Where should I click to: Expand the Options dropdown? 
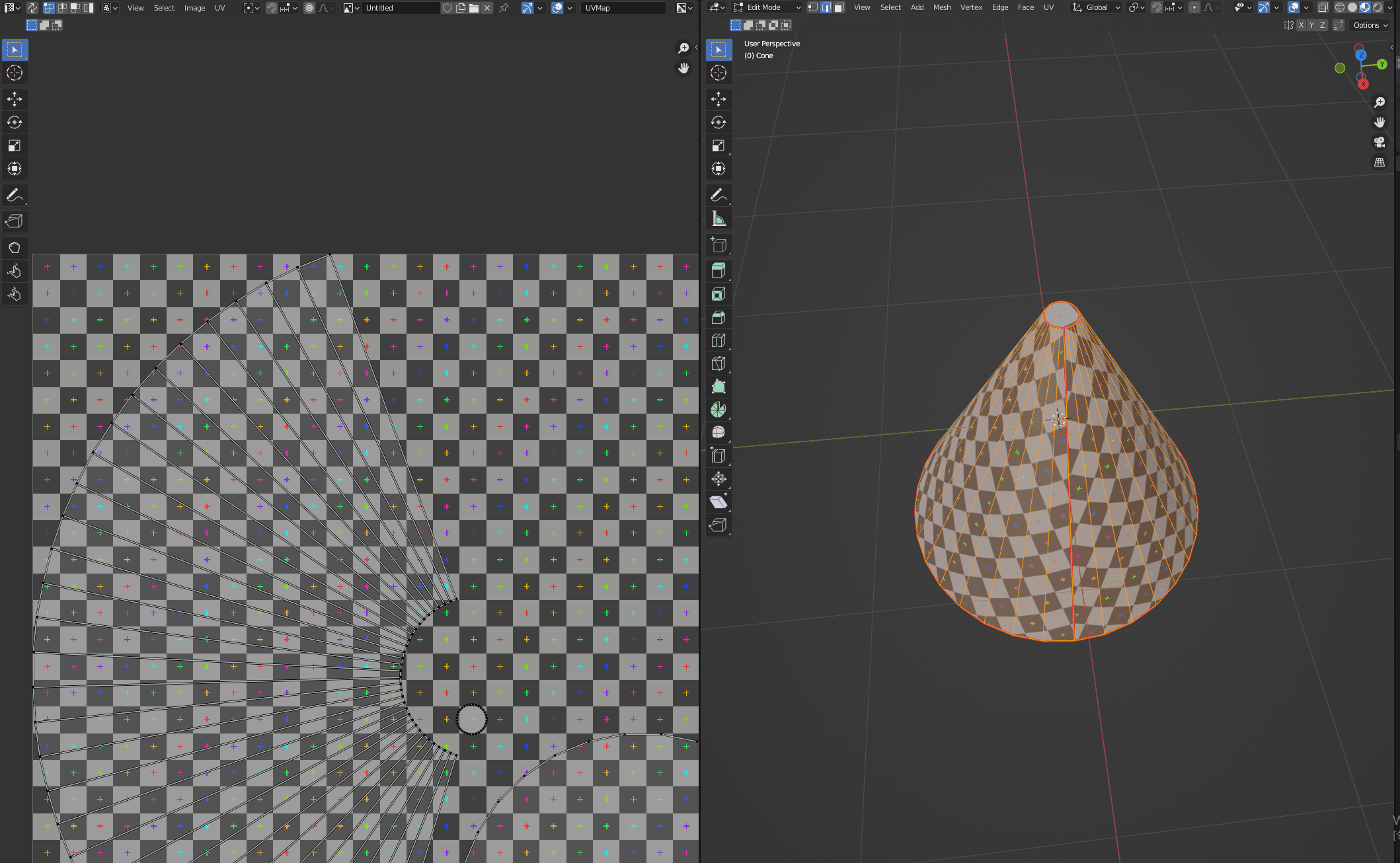click(1370, 25)
